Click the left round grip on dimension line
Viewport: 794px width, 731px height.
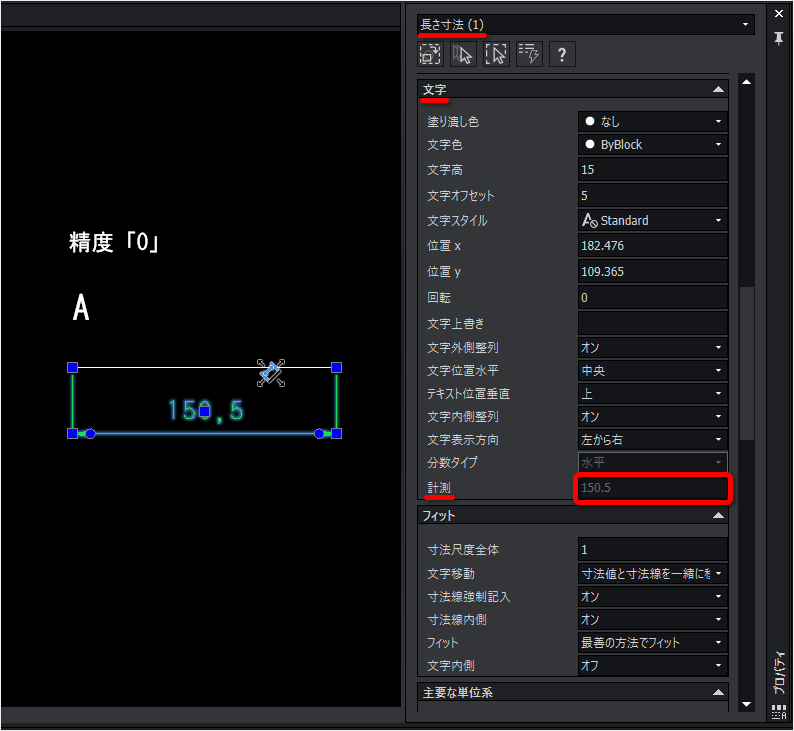(x=90, y=434)
